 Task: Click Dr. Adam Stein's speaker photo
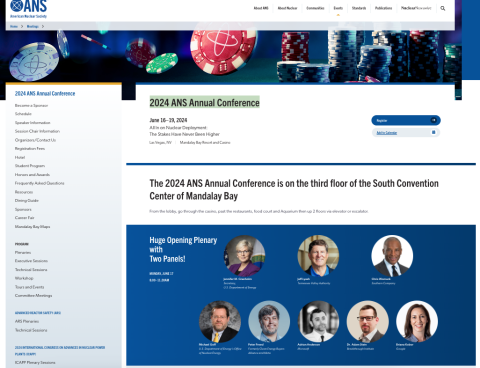(368, 321)
